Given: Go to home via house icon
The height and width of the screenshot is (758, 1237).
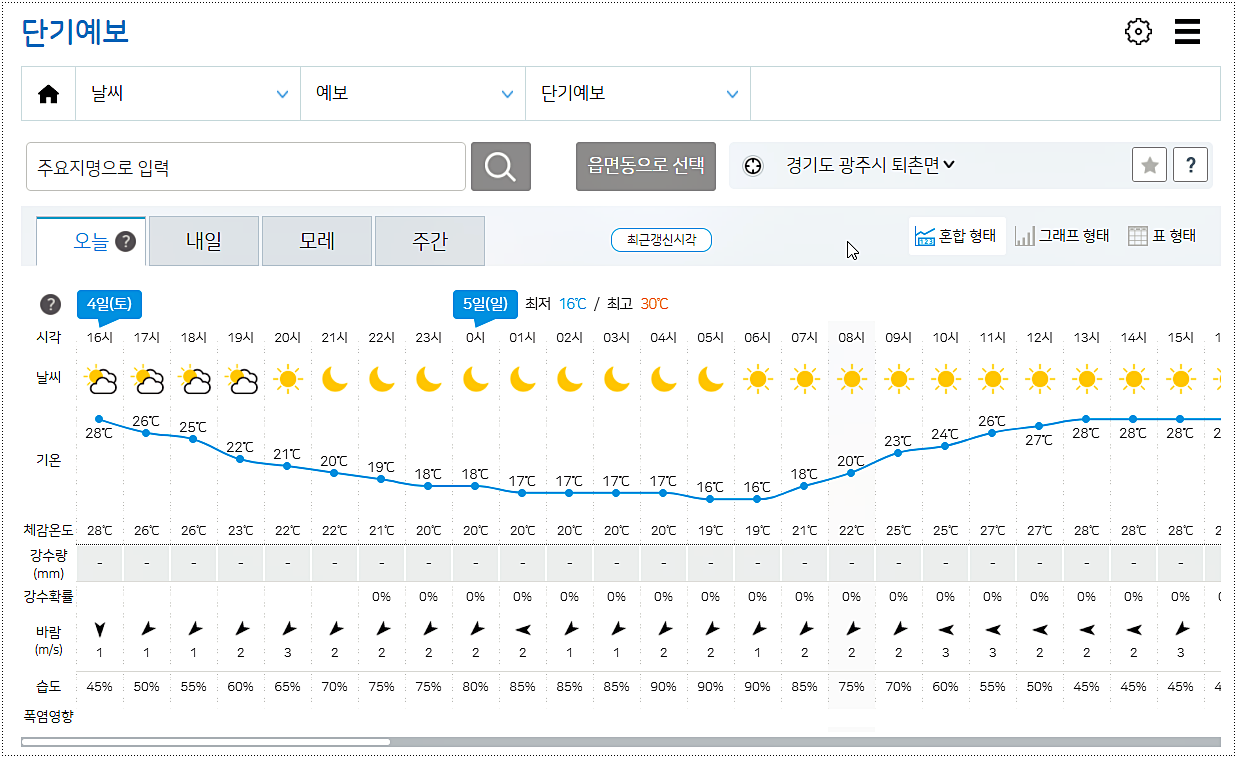Looking at the screenshot, I should (48, 94).
